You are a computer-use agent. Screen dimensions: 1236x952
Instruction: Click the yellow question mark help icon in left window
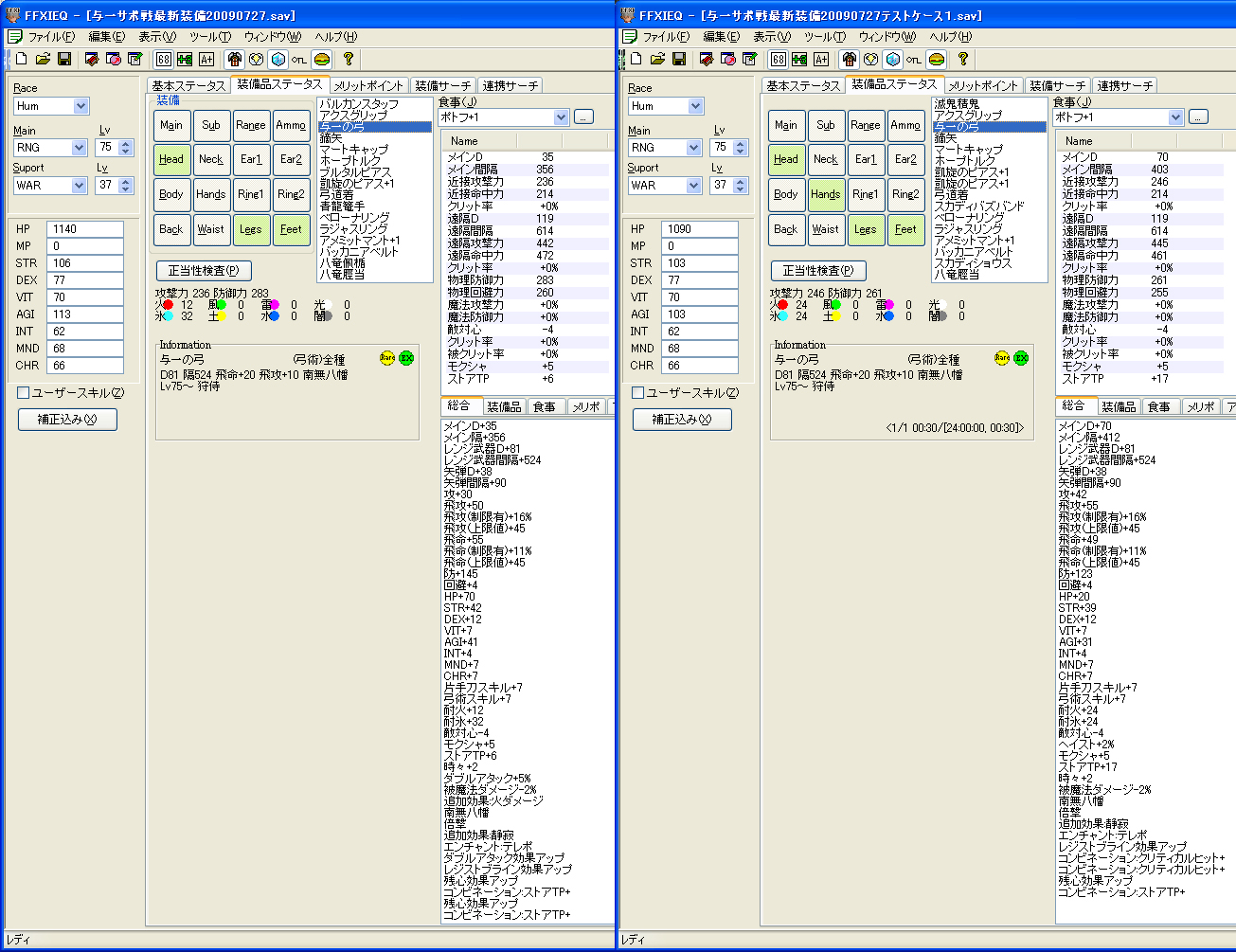349,59
